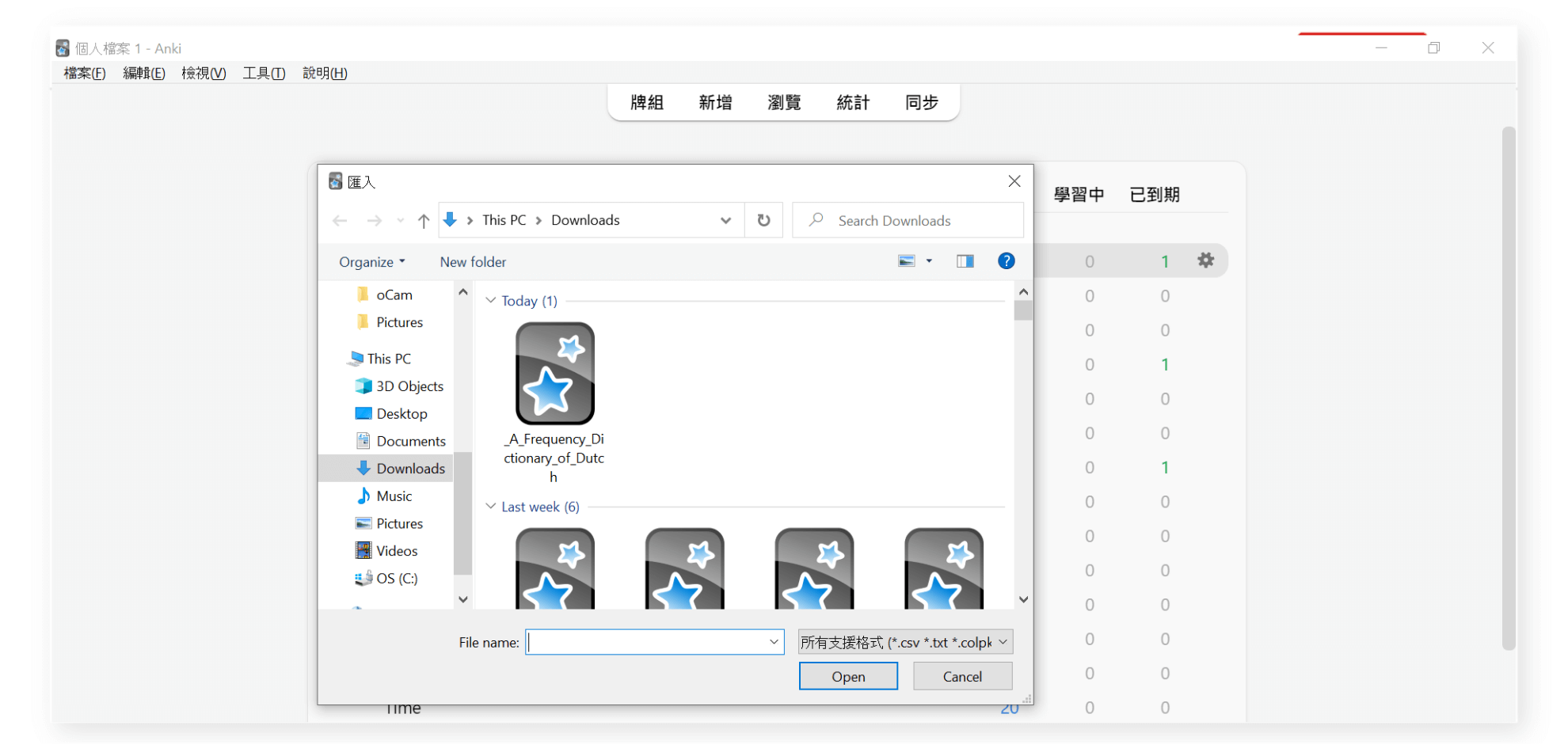Go up one folder level arrow
This screenshot has width=1568, height=752.
tap(424, 221)
